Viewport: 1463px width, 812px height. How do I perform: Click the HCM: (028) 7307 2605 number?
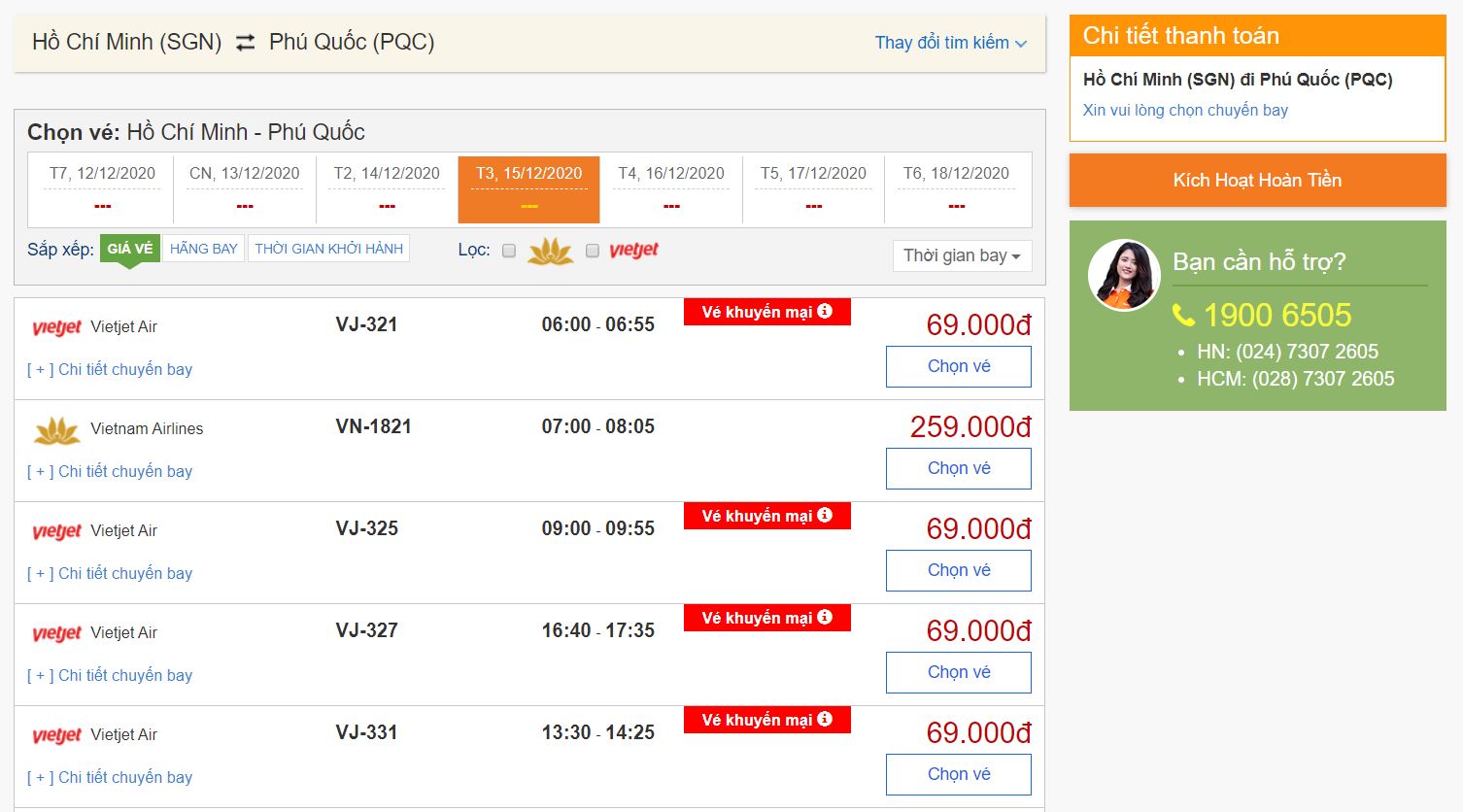pyautogui.click(x=1296, y=379)
